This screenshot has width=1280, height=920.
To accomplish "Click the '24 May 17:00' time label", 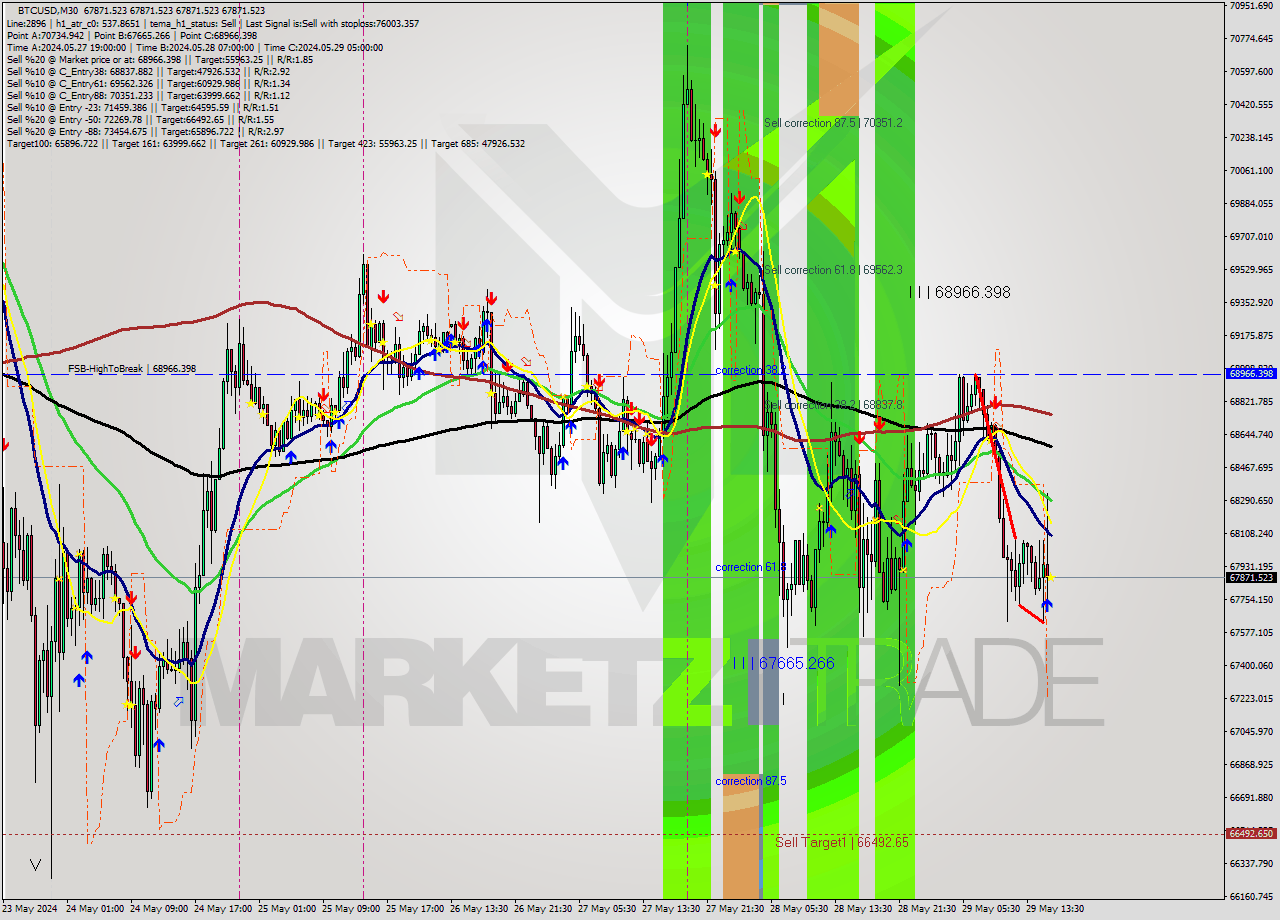I will coord(223,909).
